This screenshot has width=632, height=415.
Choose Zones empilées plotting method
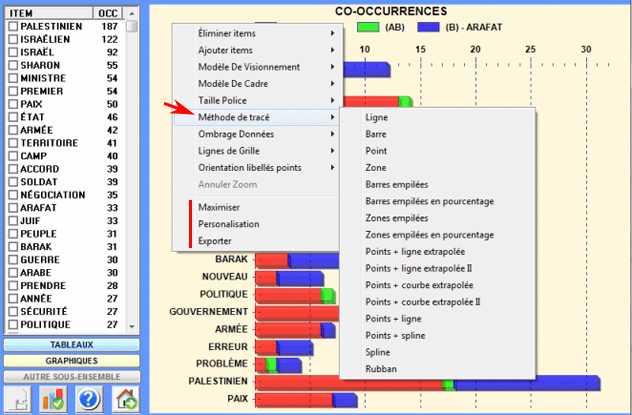[438, 218]
